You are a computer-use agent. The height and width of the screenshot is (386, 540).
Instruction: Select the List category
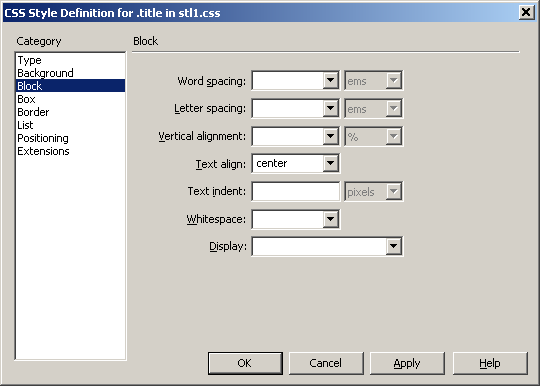click(70, 125)
